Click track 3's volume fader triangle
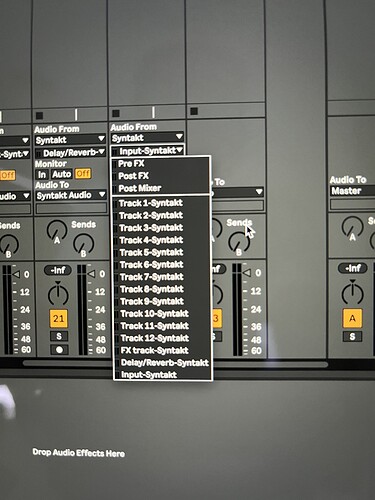375x500 pixels. pos(246,273)
